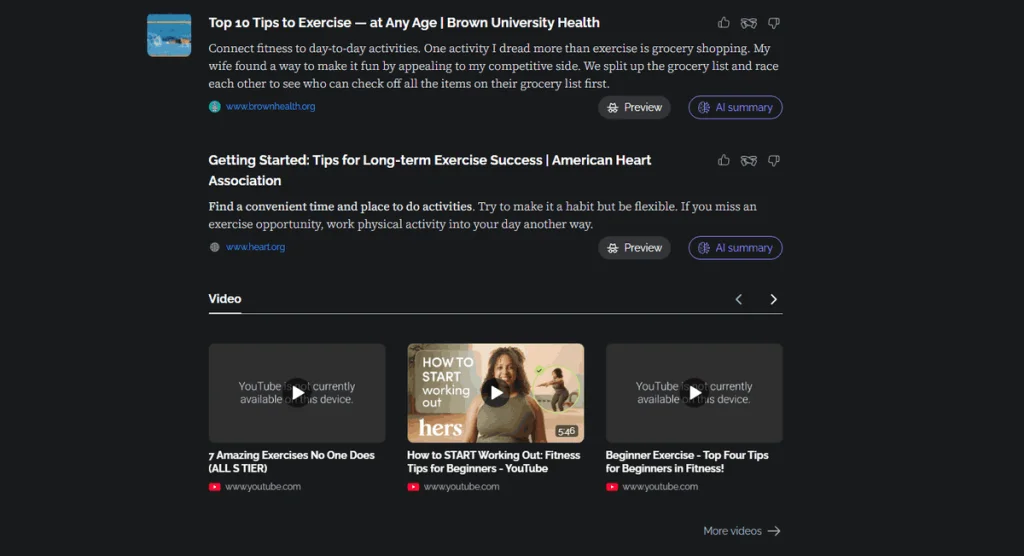
Task: Click the American Heart Association snippet text
Action: pos(482,215)
